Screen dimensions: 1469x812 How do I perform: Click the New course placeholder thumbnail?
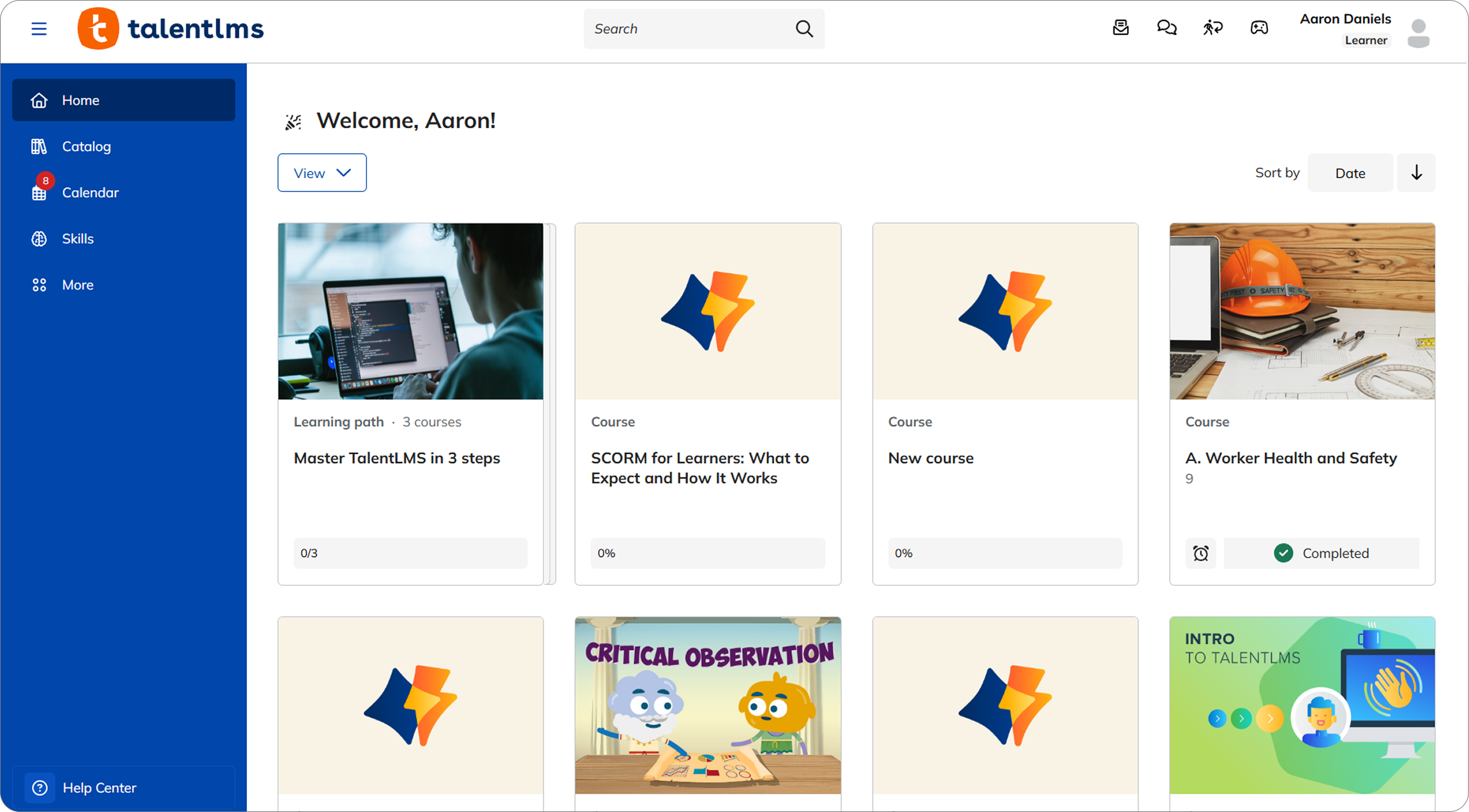tap(1005, 311)
